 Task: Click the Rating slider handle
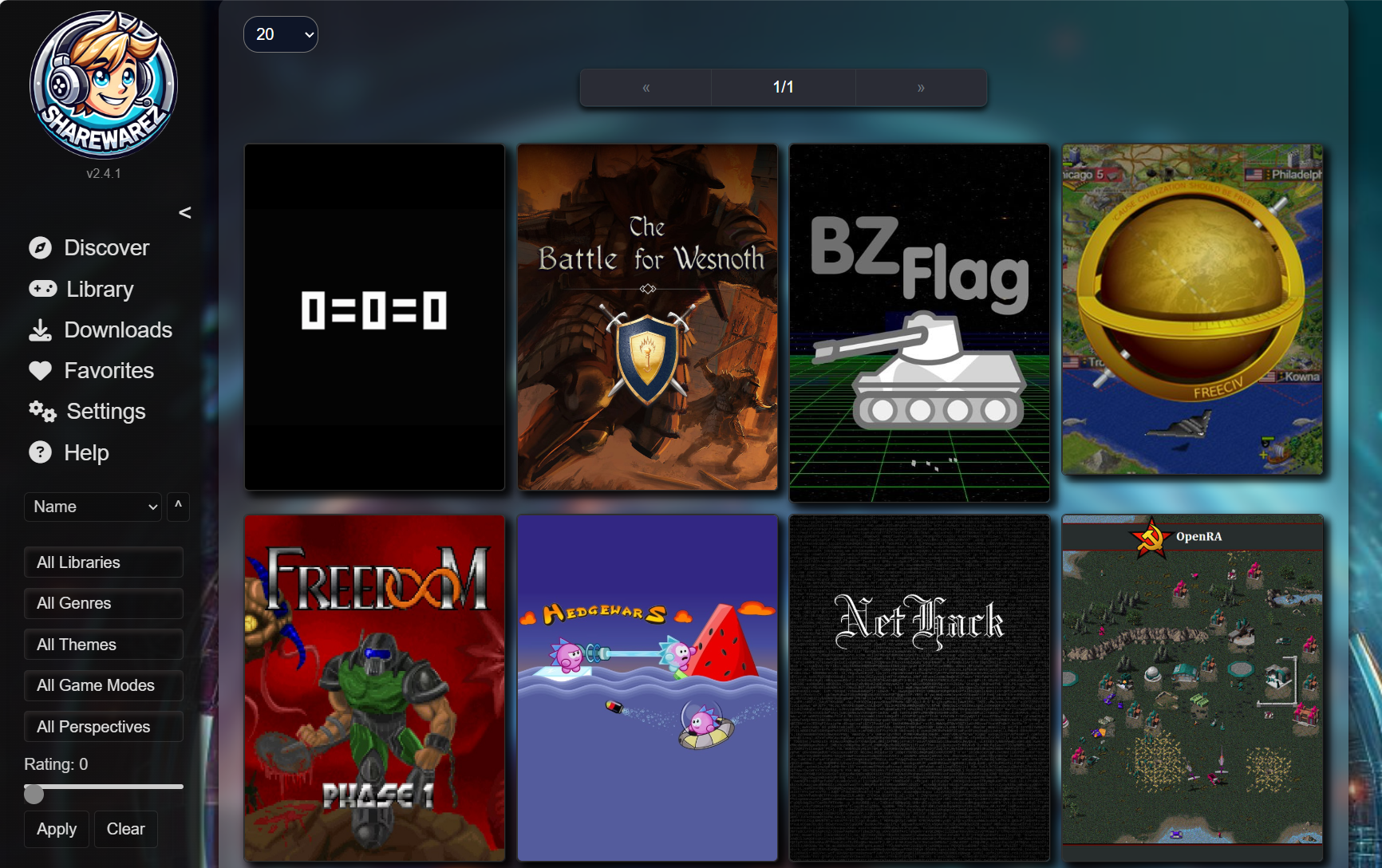[34, 793]
